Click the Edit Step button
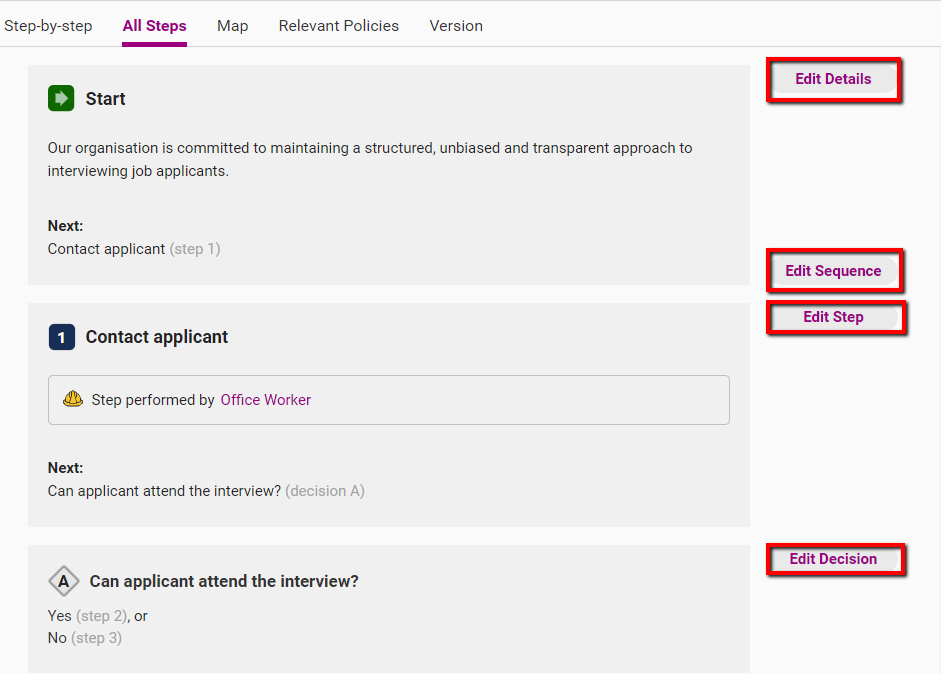 point(834,317)
